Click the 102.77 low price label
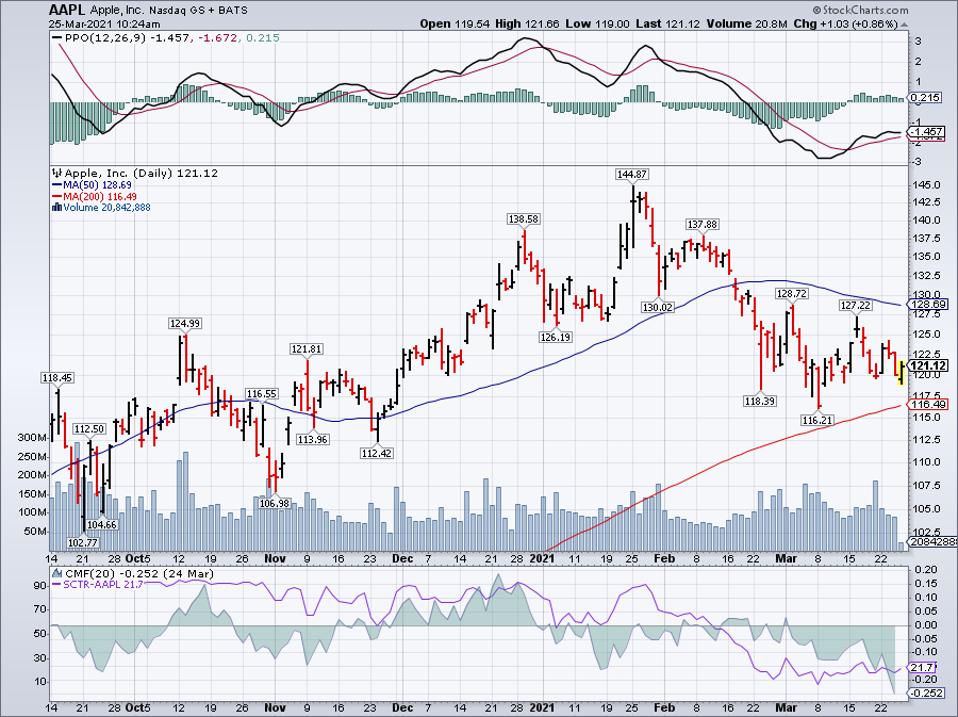958x717 pixels. (x=82, y=542)
